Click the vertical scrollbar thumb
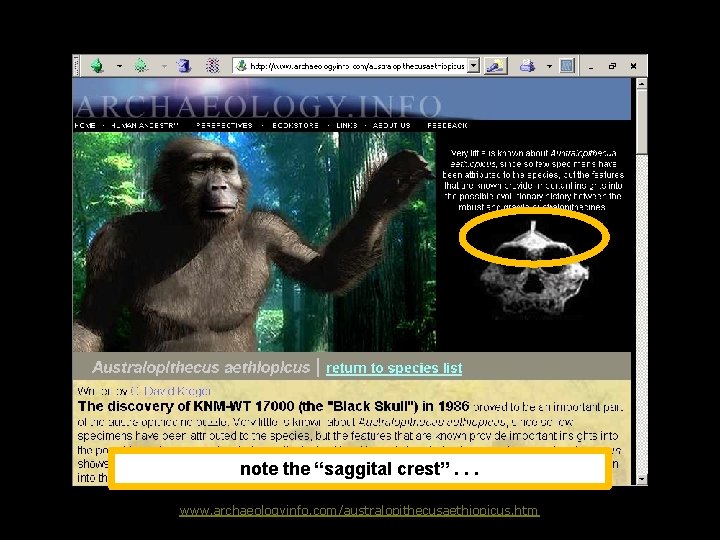720x540 pixels. pyautogui.click(x=641, y=122)
